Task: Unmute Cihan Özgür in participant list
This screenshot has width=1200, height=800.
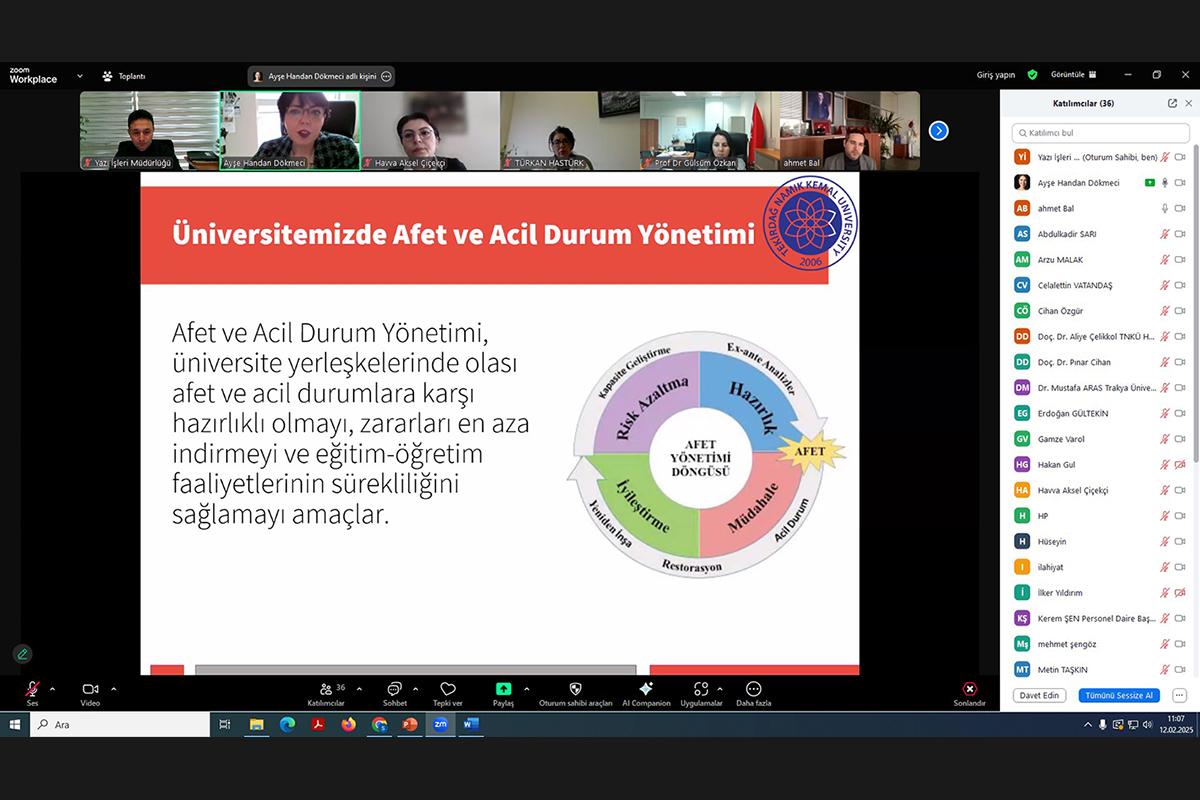Action: pos(1165,311)
